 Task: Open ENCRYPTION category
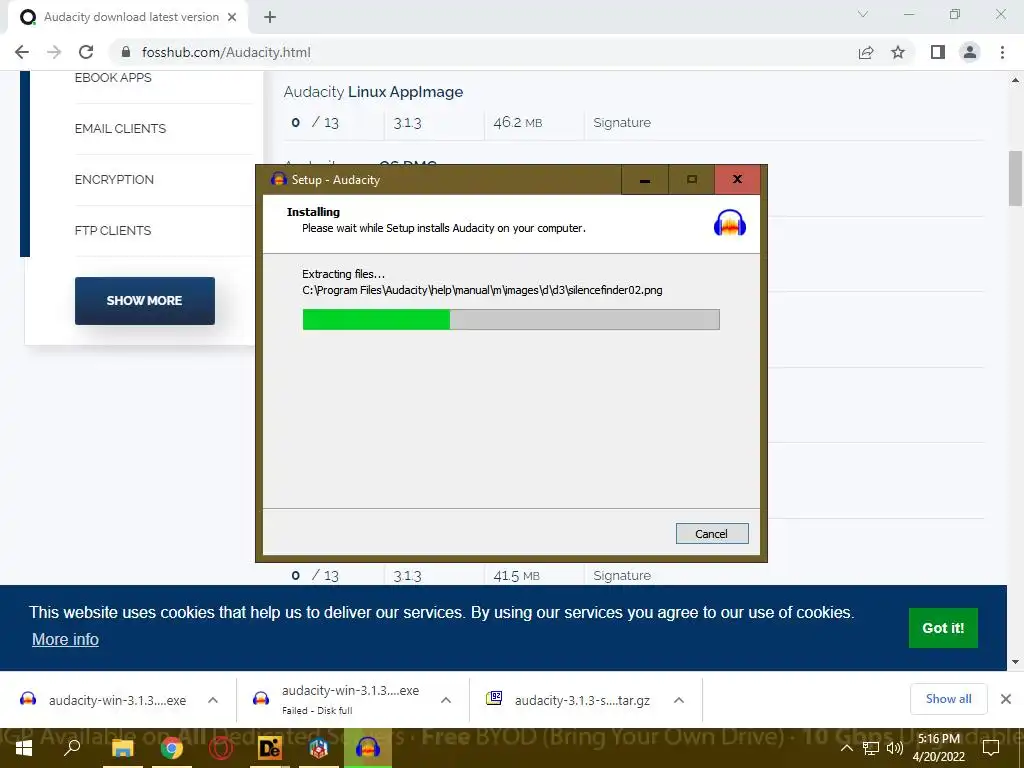tap(114, 180)
